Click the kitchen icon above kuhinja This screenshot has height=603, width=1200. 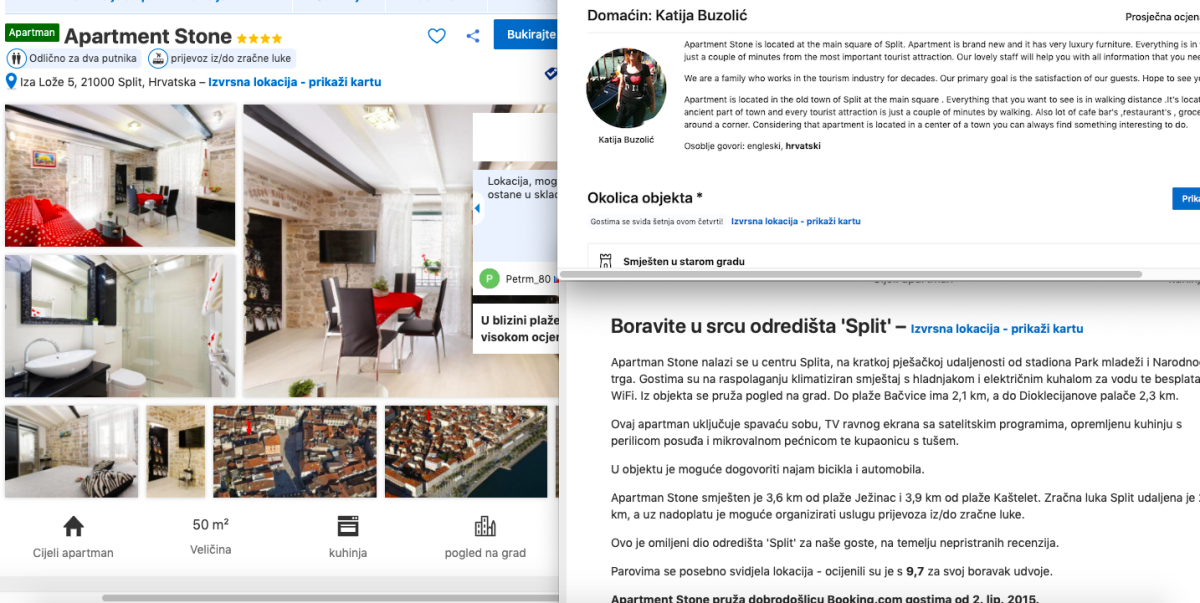tap(347, 526)
